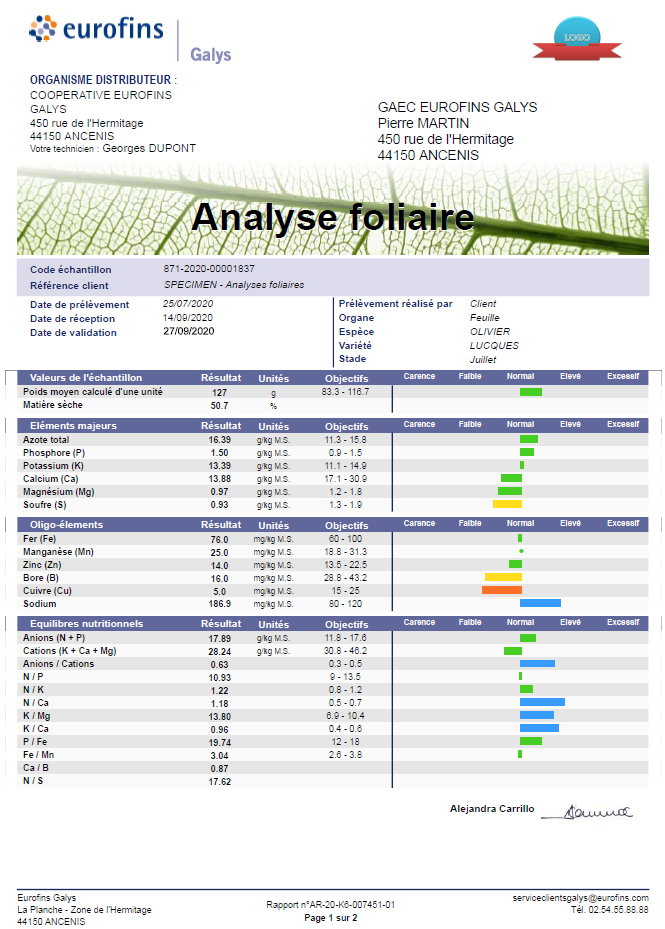Select sample code 871-2020-00001837

(x=209, y=268)
